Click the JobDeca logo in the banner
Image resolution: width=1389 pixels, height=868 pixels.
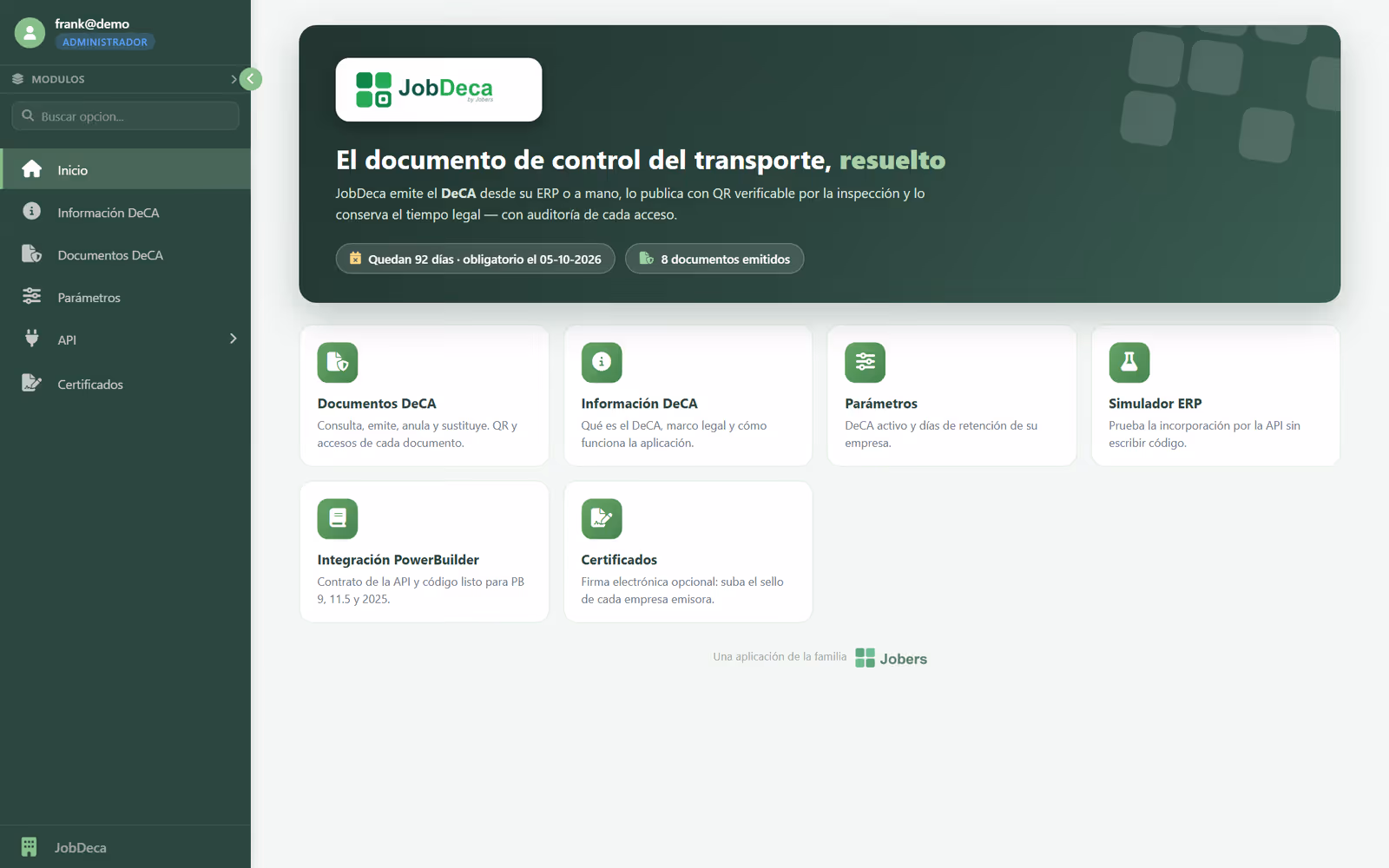pos(438,89)
